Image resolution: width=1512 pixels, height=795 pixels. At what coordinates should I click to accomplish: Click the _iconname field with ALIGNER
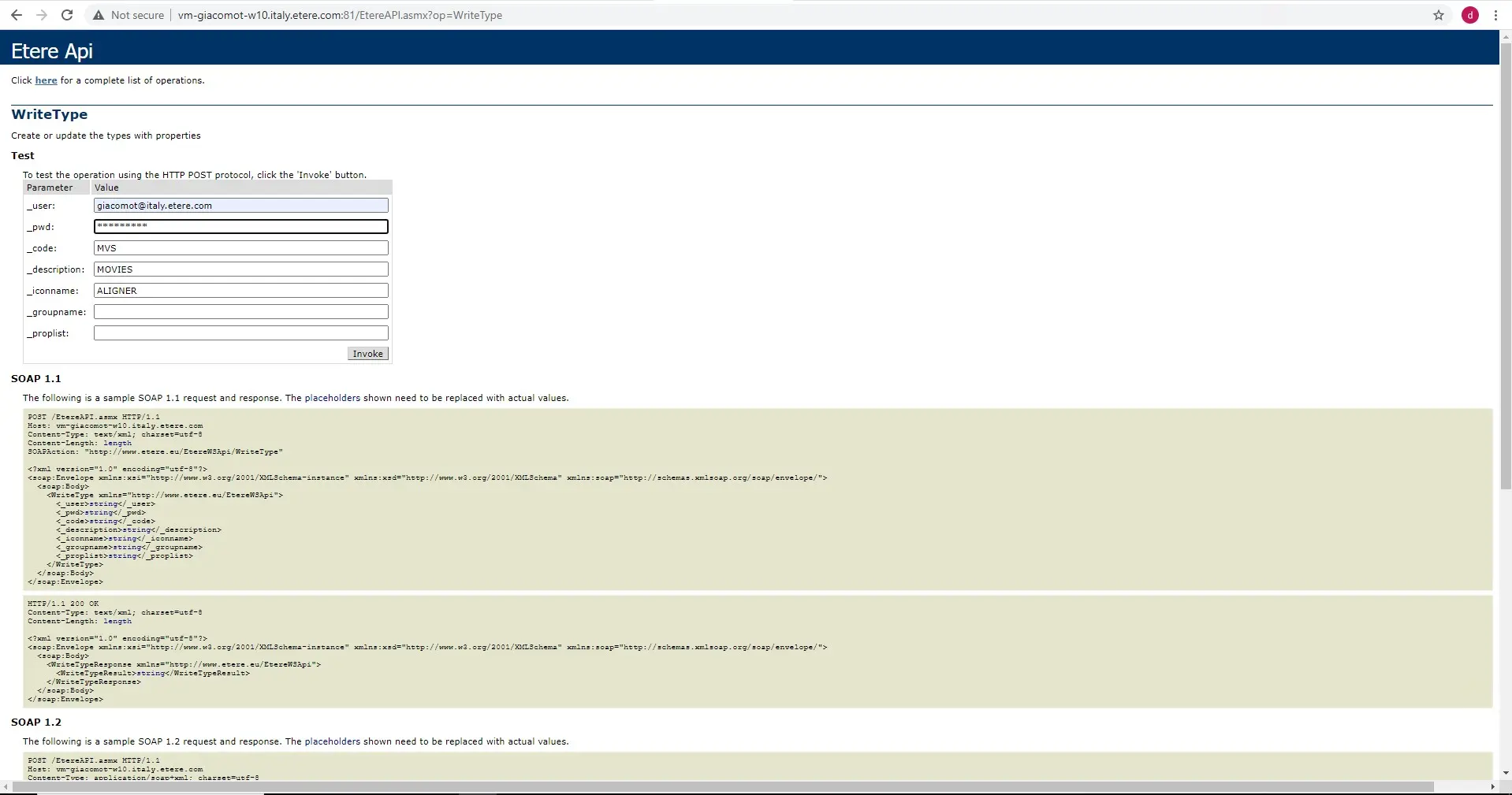point(240,291)
